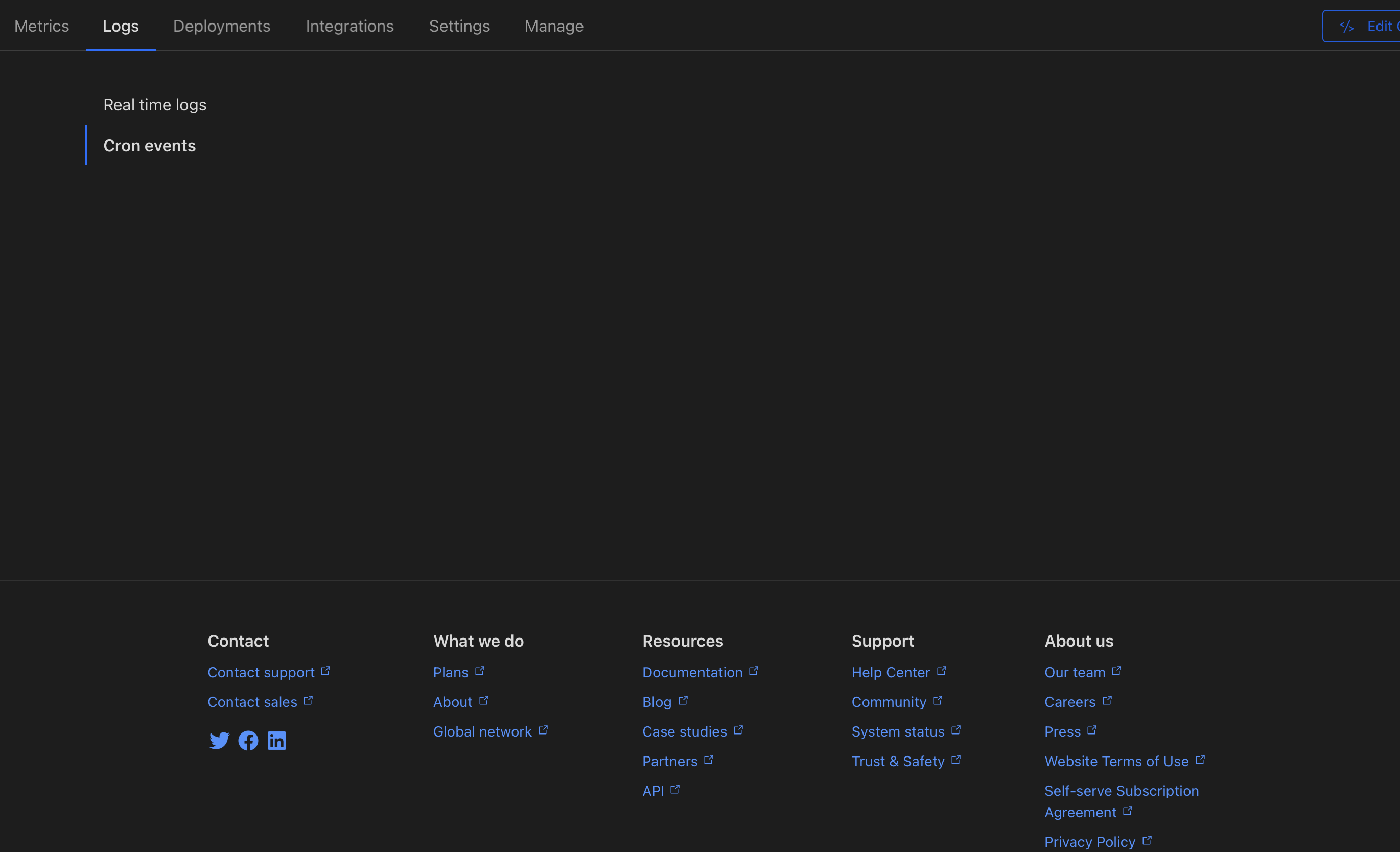Image resolution: width=1400 pixels, height=852 pixels.
Task: Select Real time logs in sidebar
Action: point(154,105)
